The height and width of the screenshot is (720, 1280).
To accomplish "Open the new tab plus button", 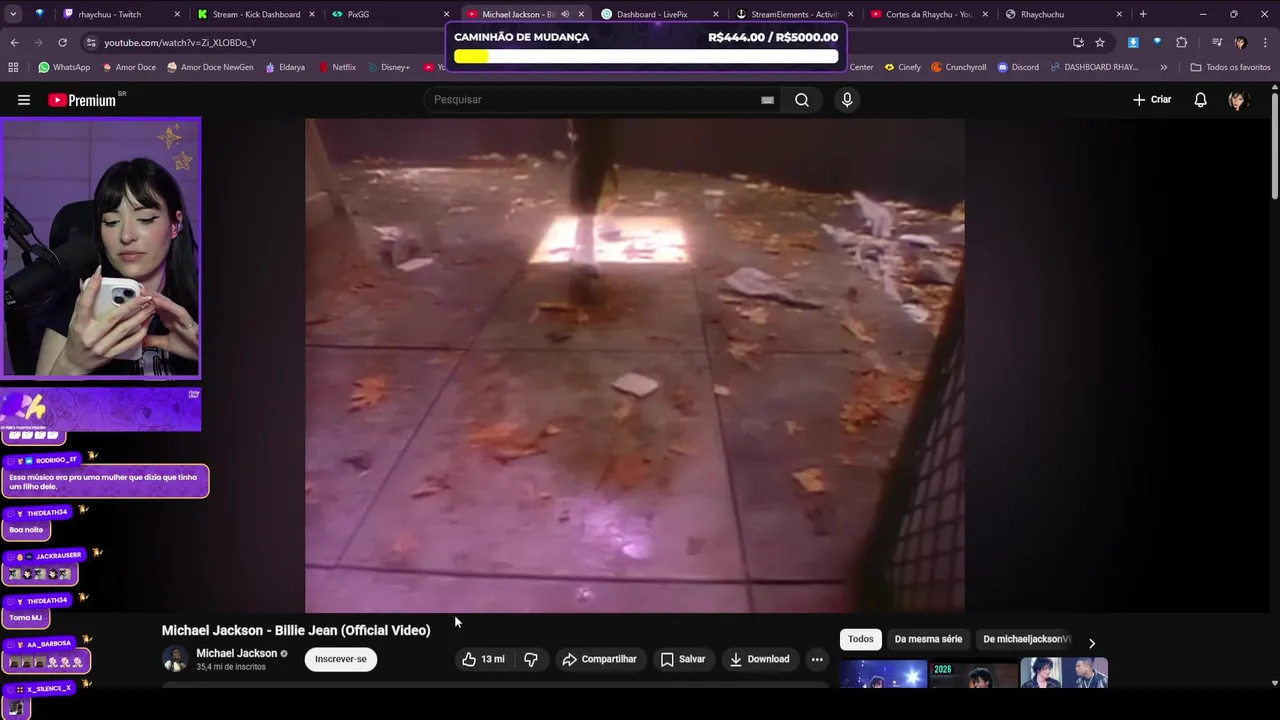I will (x=1143, y=14).
